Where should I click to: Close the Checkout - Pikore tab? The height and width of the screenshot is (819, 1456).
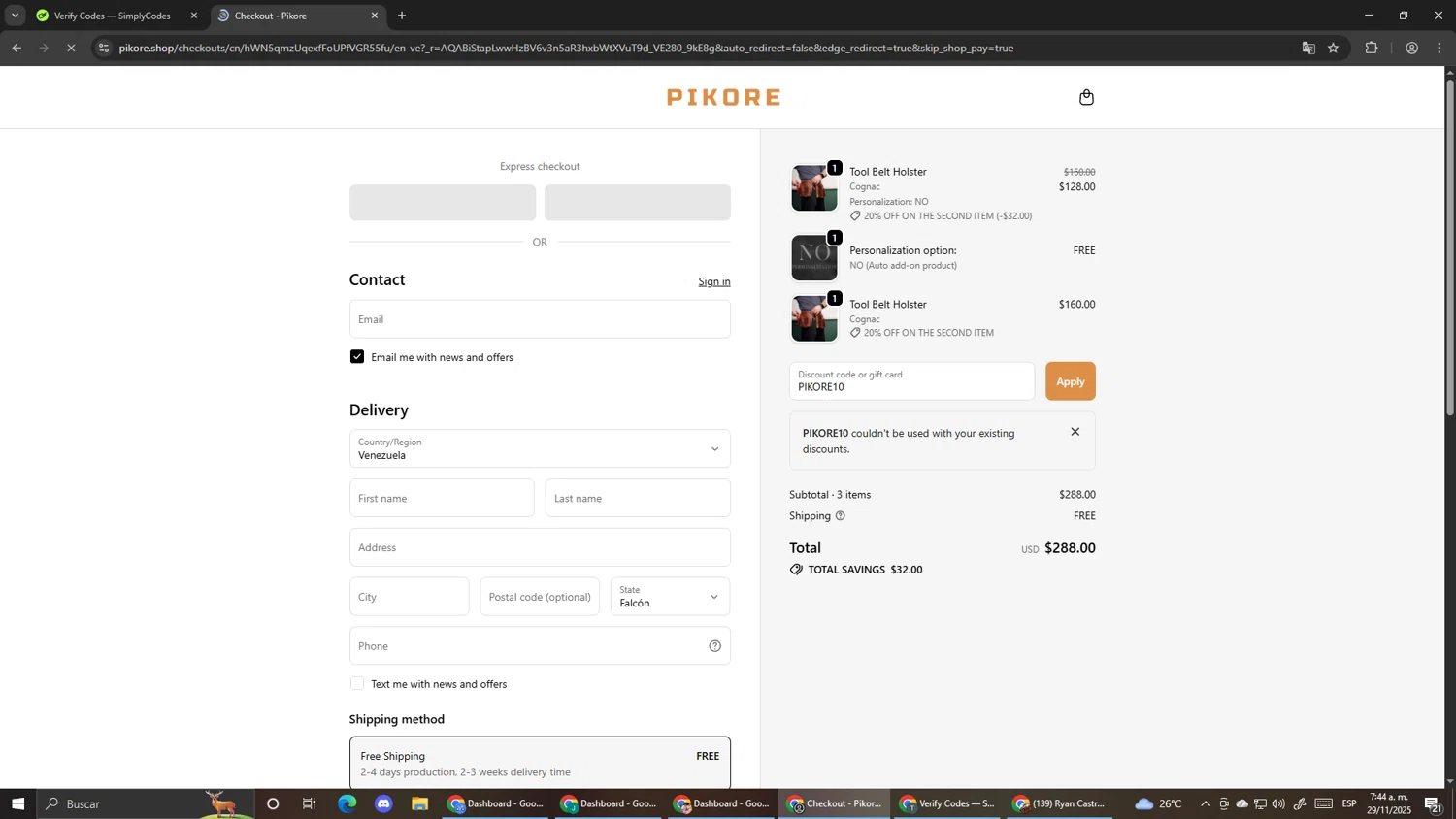click(375, 16)
